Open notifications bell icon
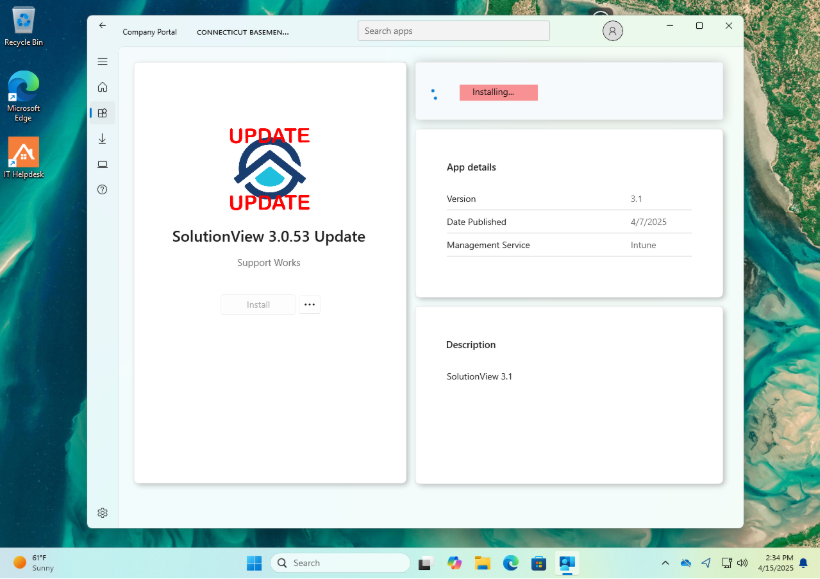820x579 pixels. pos(804,563)
